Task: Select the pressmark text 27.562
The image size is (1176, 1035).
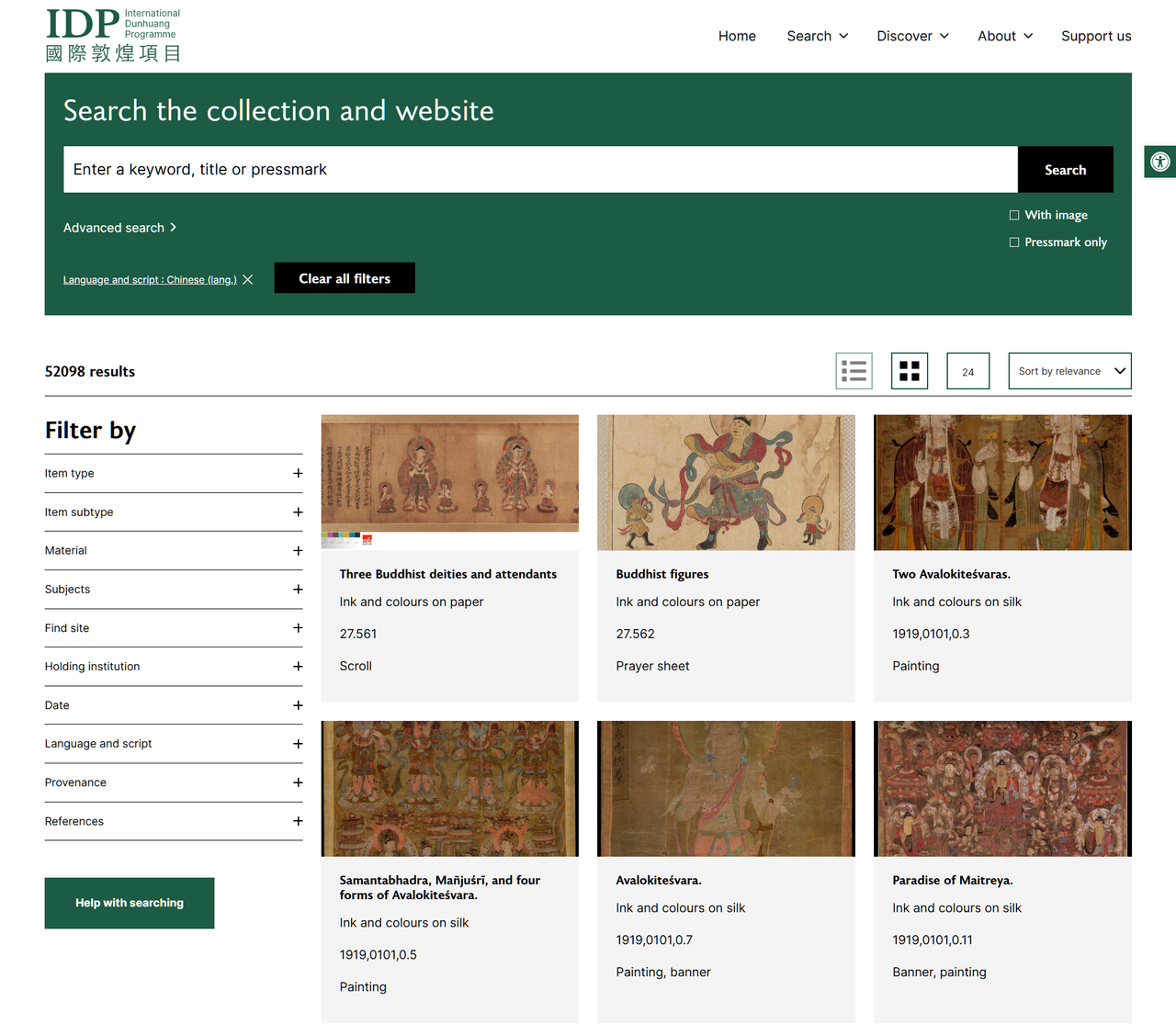Action: (636, 634)
